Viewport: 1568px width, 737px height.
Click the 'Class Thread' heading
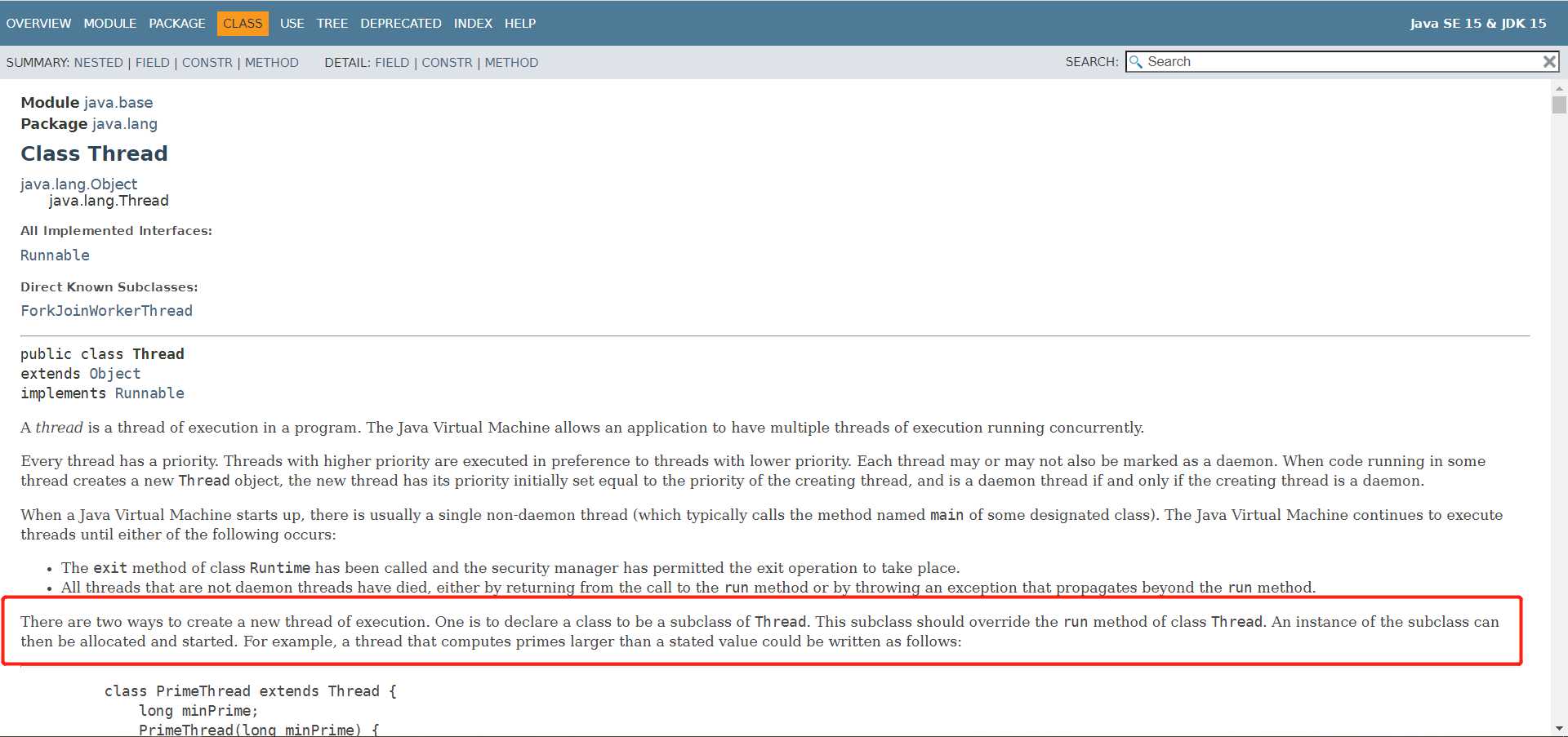click(x=94, y=153)
